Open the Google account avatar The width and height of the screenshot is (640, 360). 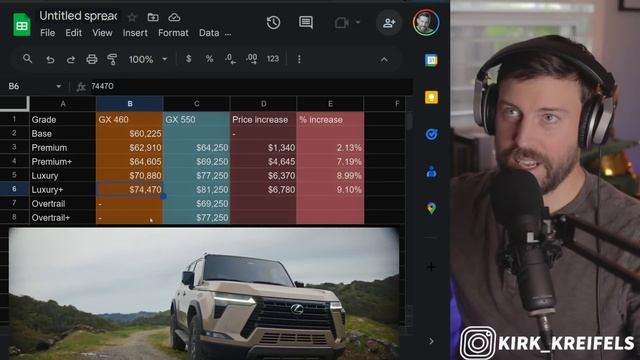click(426, 22)
